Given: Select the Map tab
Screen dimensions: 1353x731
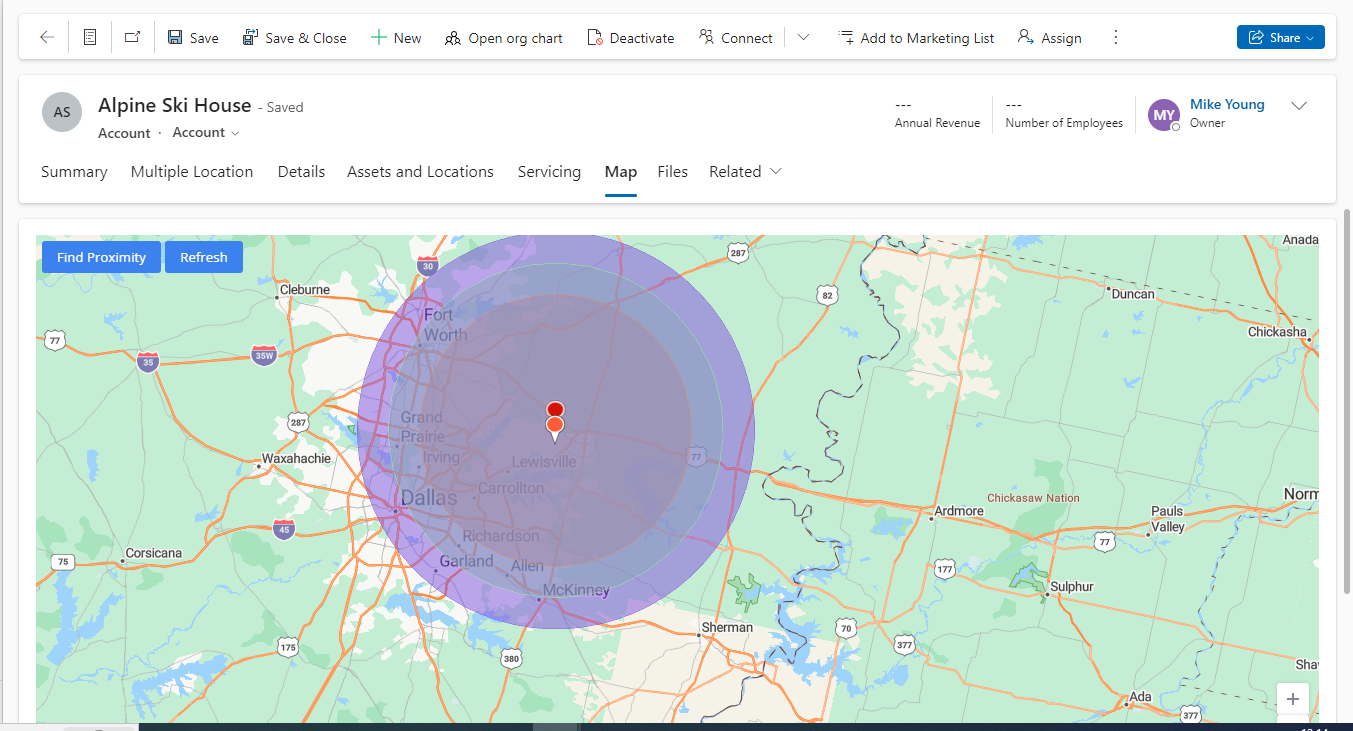Looking at the screenshot, I should pyautogui.click(x=621, y=172).
